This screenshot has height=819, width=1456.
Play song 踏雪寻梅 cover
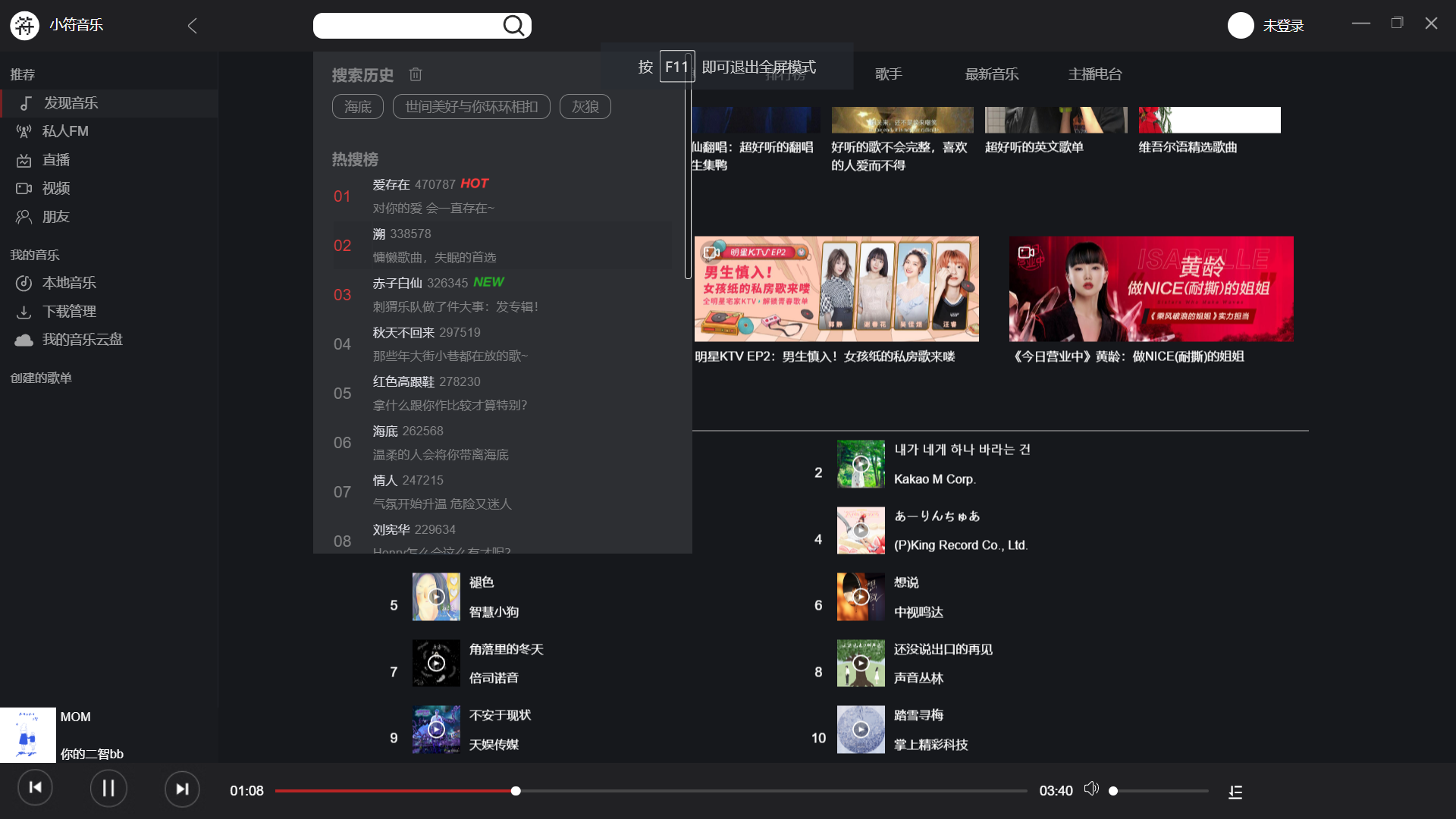click(x=861, y=730)
